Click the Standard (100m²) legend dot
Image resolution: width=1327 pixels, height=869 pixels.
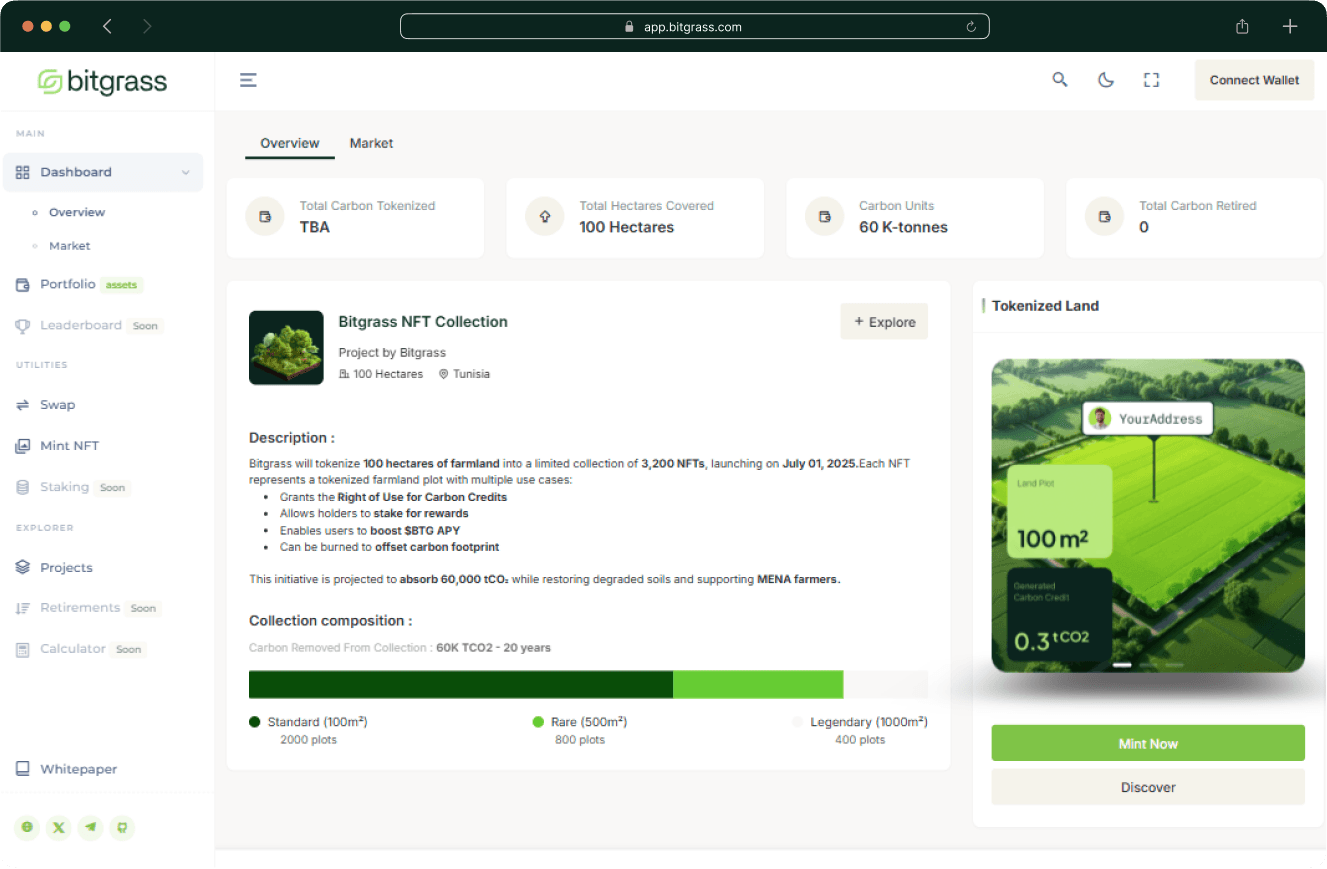(x=255, y=722)
